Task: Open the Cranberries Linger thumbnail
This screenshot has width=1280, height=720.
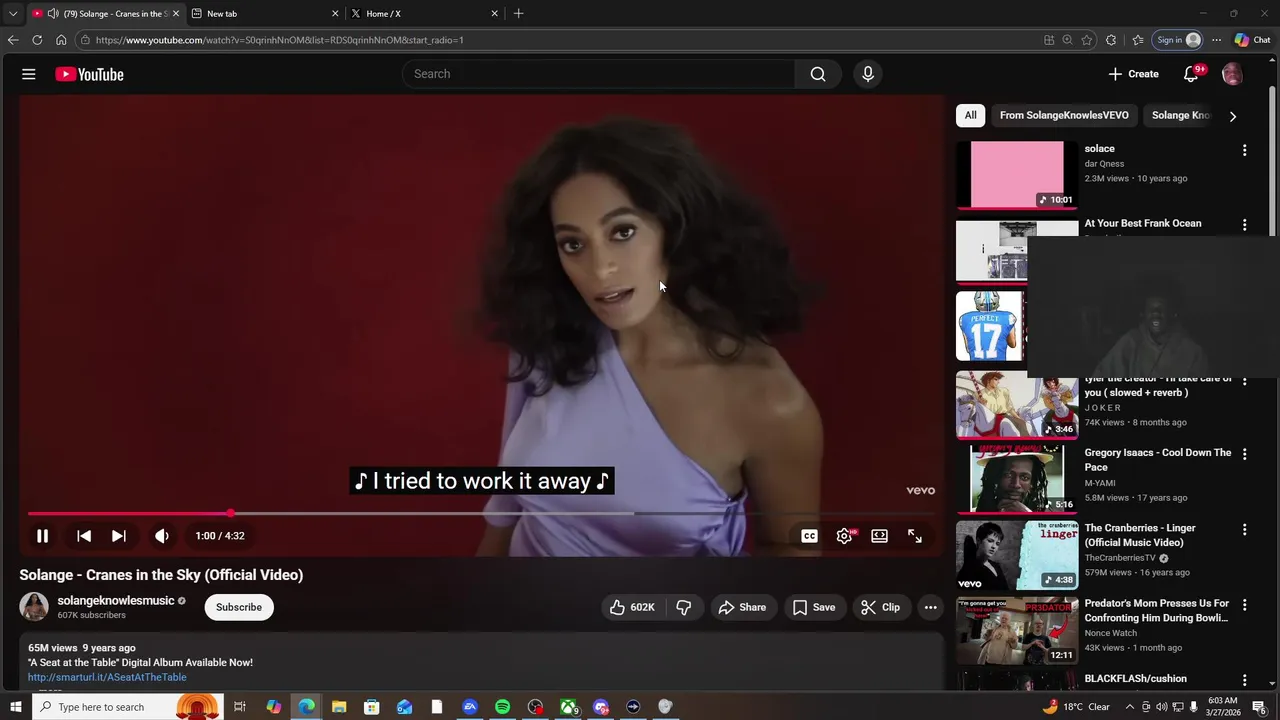Action: point(1017,556)
